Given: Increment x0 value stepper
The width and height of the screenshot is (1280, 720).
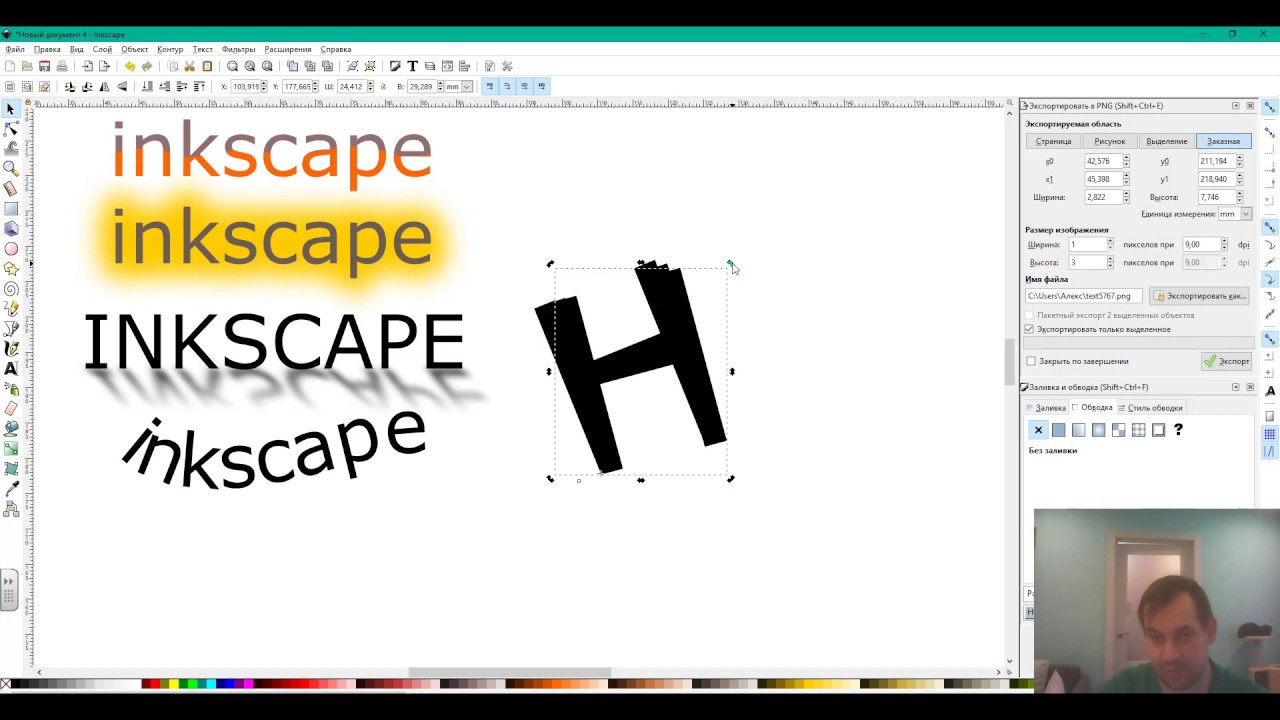Looking at the screenshot, I should tap(1126, 157).
